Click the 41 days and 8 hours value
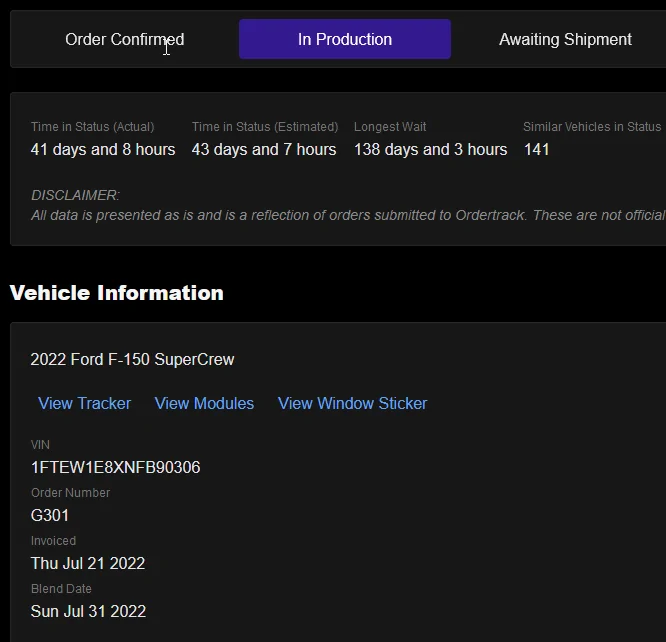 103,149
